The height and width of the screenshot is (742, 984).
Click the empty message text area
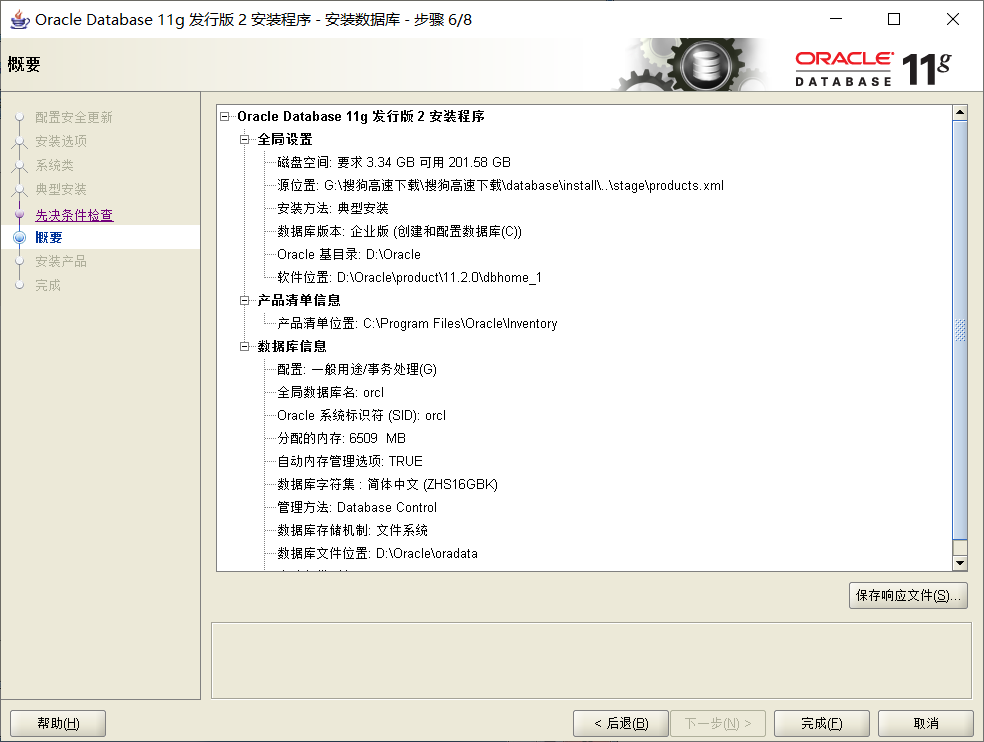pos(591,660)
